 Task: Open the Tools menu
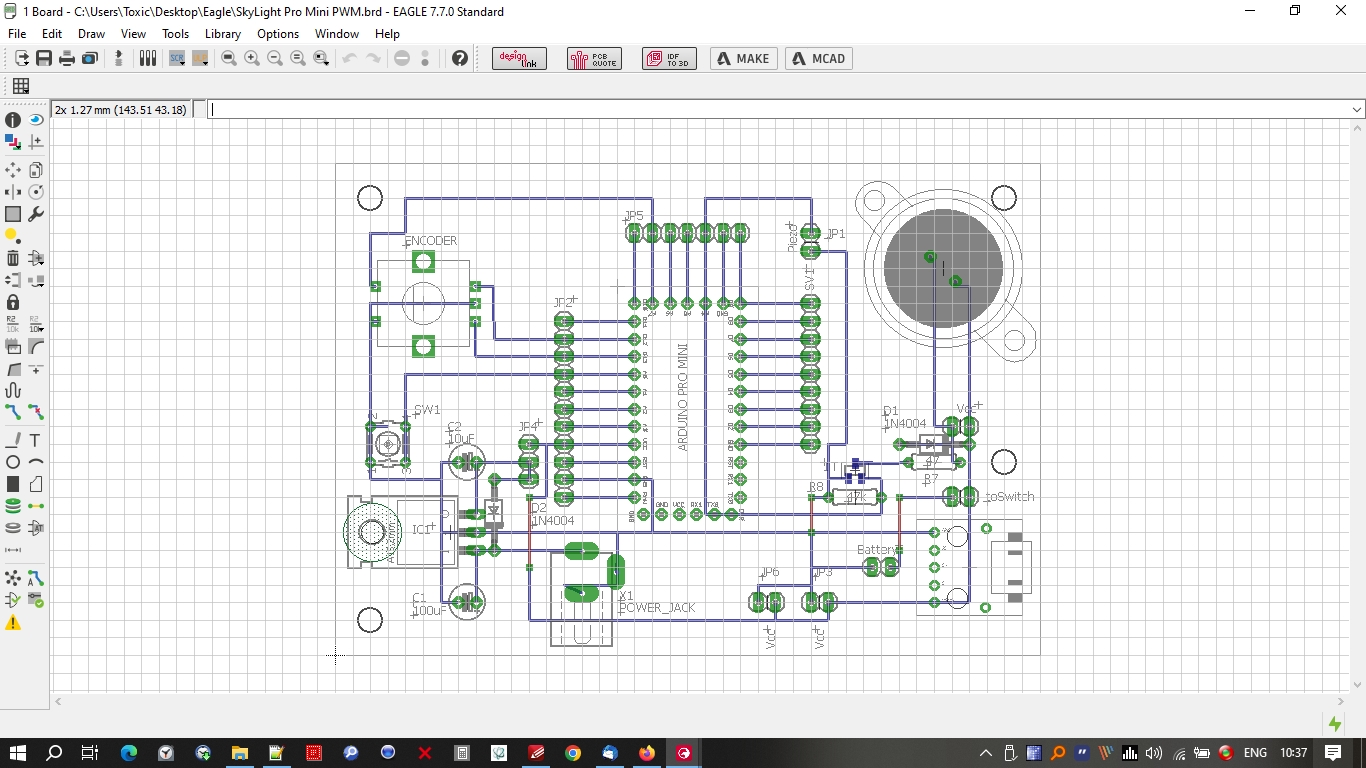pyautogui.click(x=175, y=34)
